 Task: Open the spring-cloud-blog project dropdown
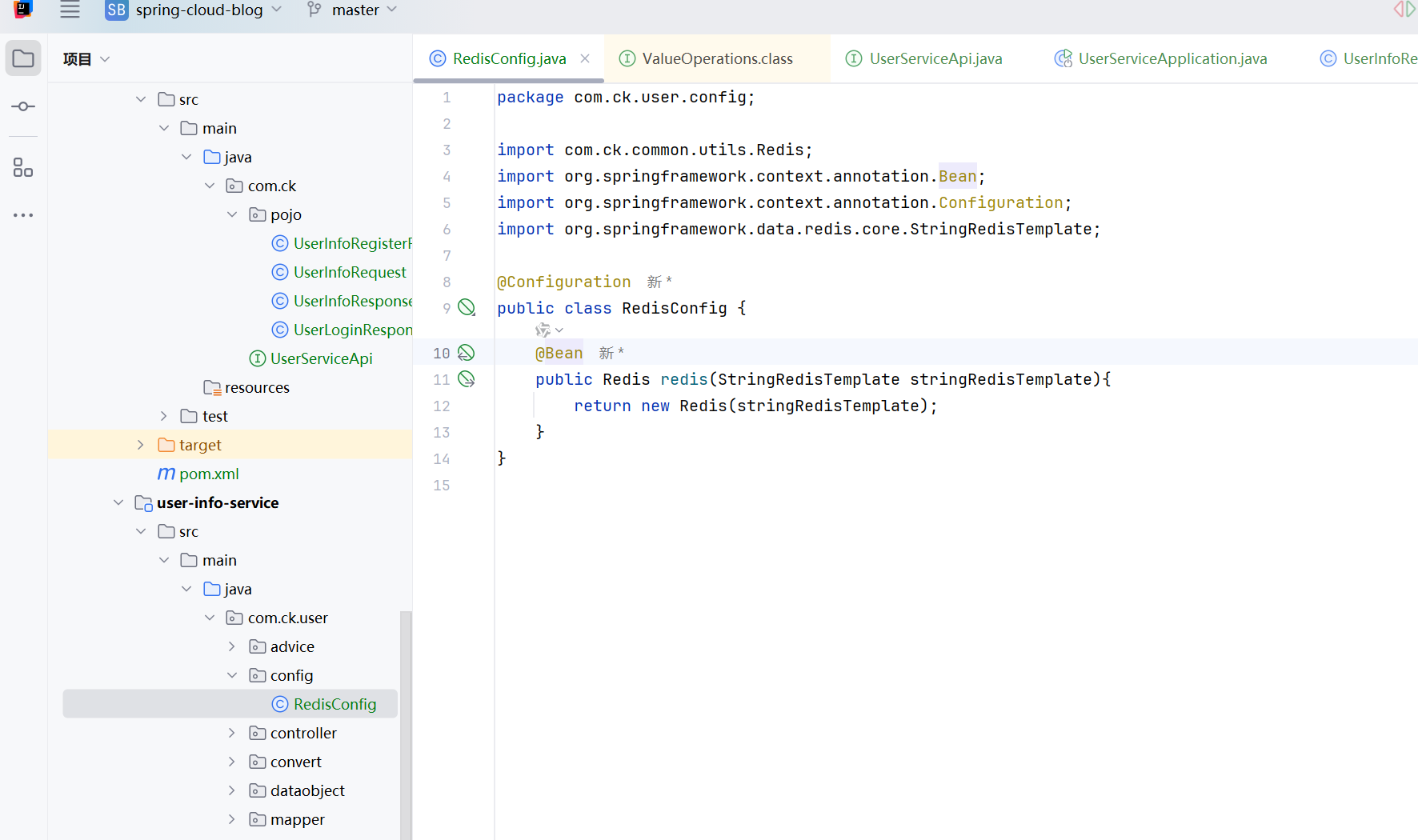[209, 10]
